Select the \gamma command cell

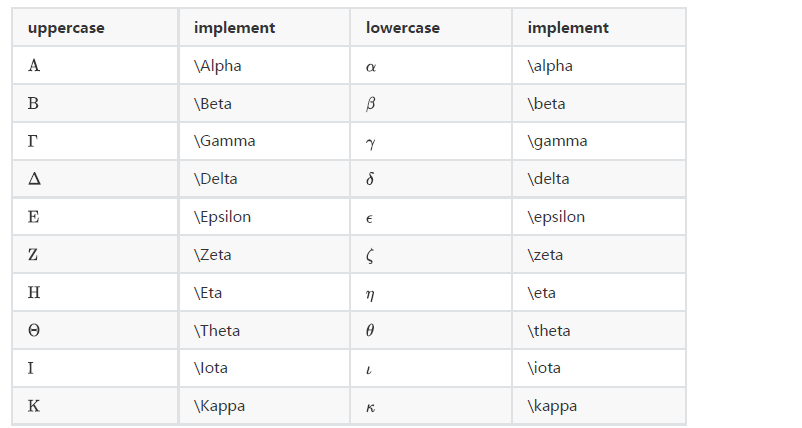(557, 141)
